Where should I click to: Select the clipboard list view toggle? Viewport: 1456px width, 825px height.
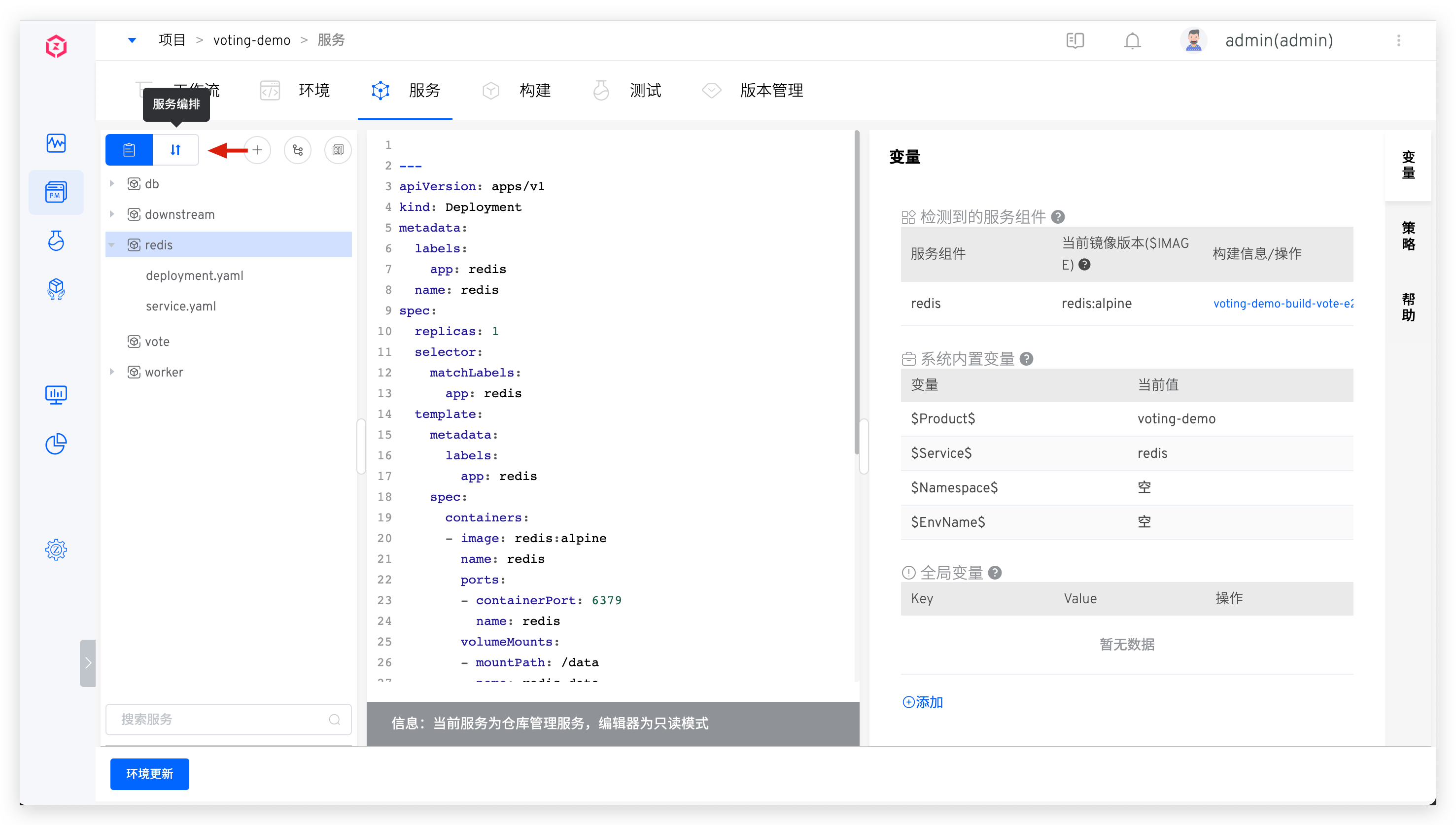click(129, 150)
